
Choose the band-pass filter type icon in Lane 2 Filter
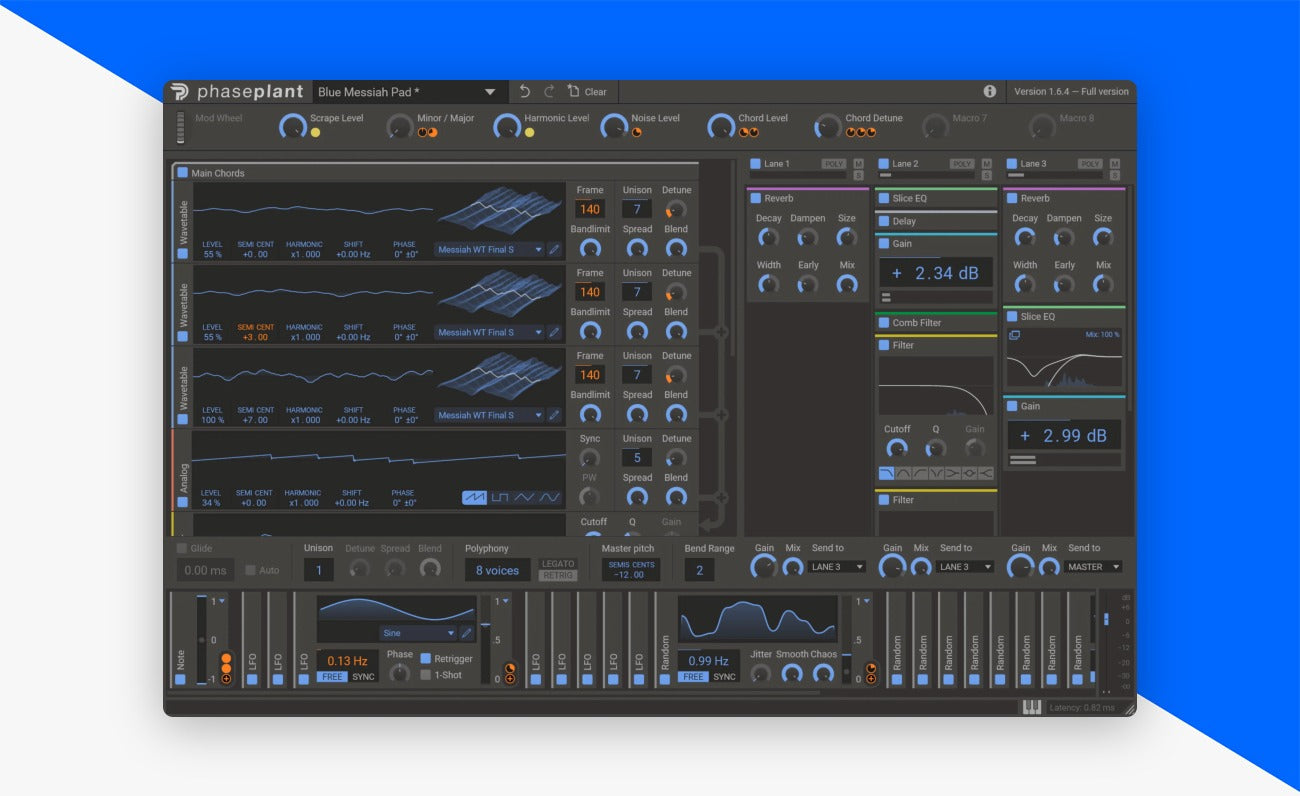pos(903,473)
